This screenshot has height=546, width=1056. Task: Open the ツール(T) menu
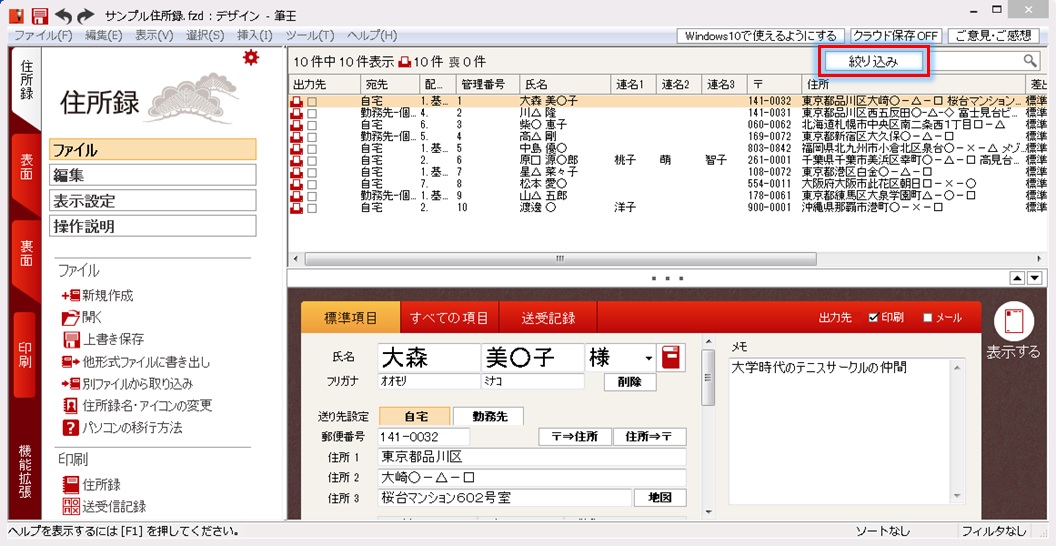(309, 36)
